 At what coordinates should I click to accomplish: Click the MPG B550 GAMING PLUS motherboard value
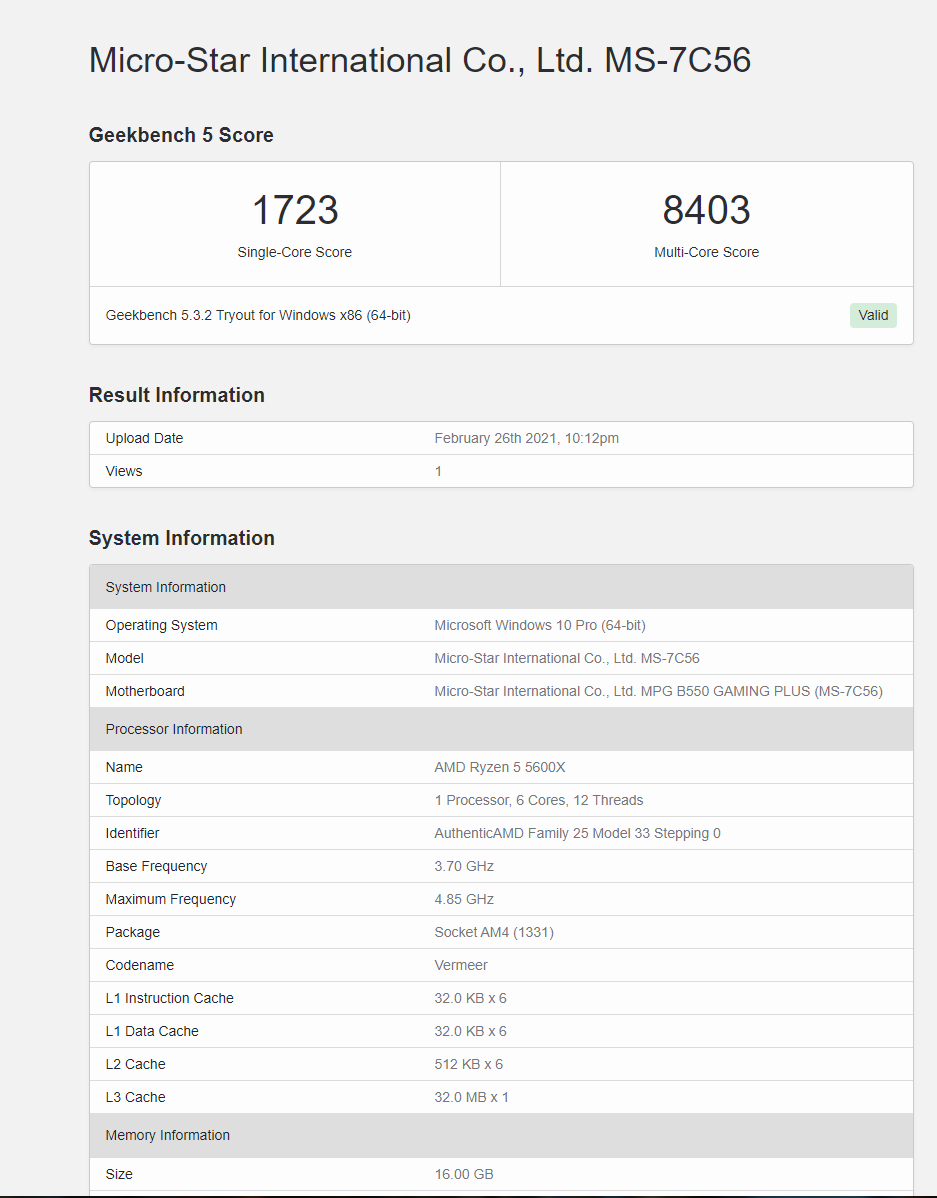(x=658, y=691)
